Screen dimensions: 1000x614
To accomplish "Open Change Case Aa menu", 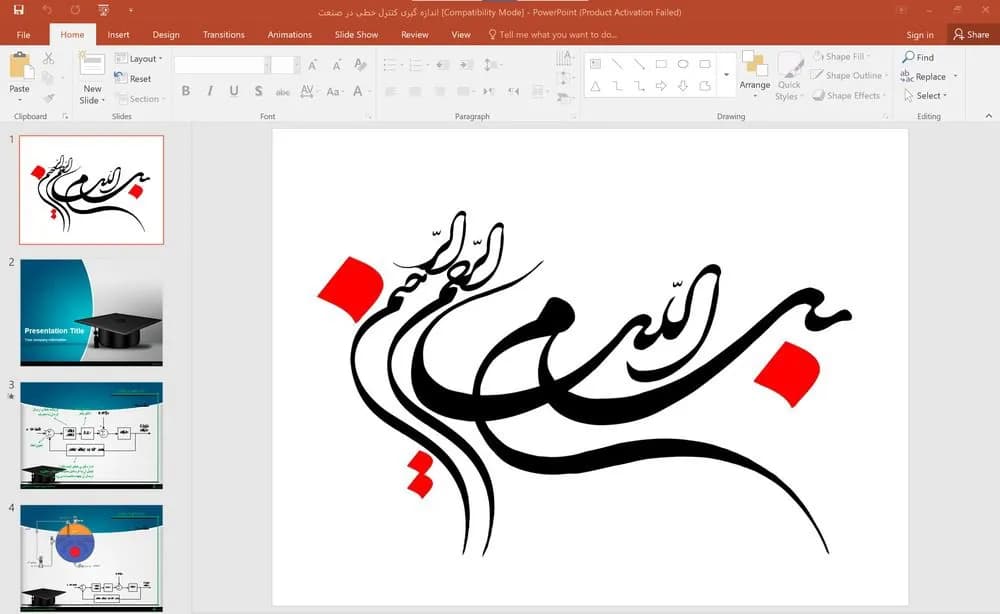I will (334, 92).
